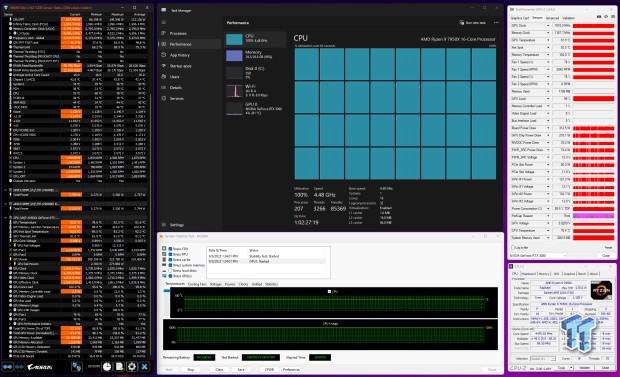
Task: Switch to the Cooling Fans tab
Action: pyautogui.click(x=197, y=284)
